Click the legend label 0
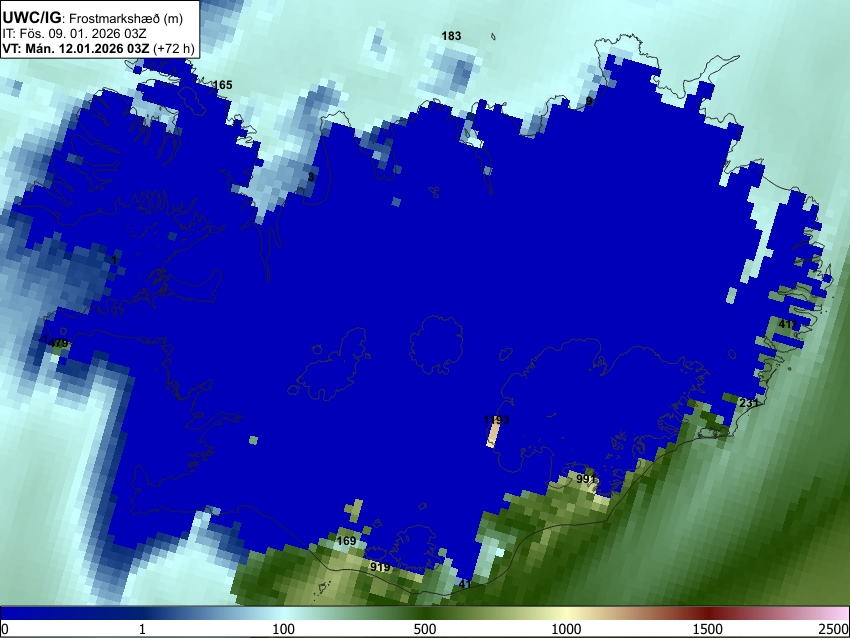Image resolution: width=850 pixels, height=638 pixels. (5, 629)
